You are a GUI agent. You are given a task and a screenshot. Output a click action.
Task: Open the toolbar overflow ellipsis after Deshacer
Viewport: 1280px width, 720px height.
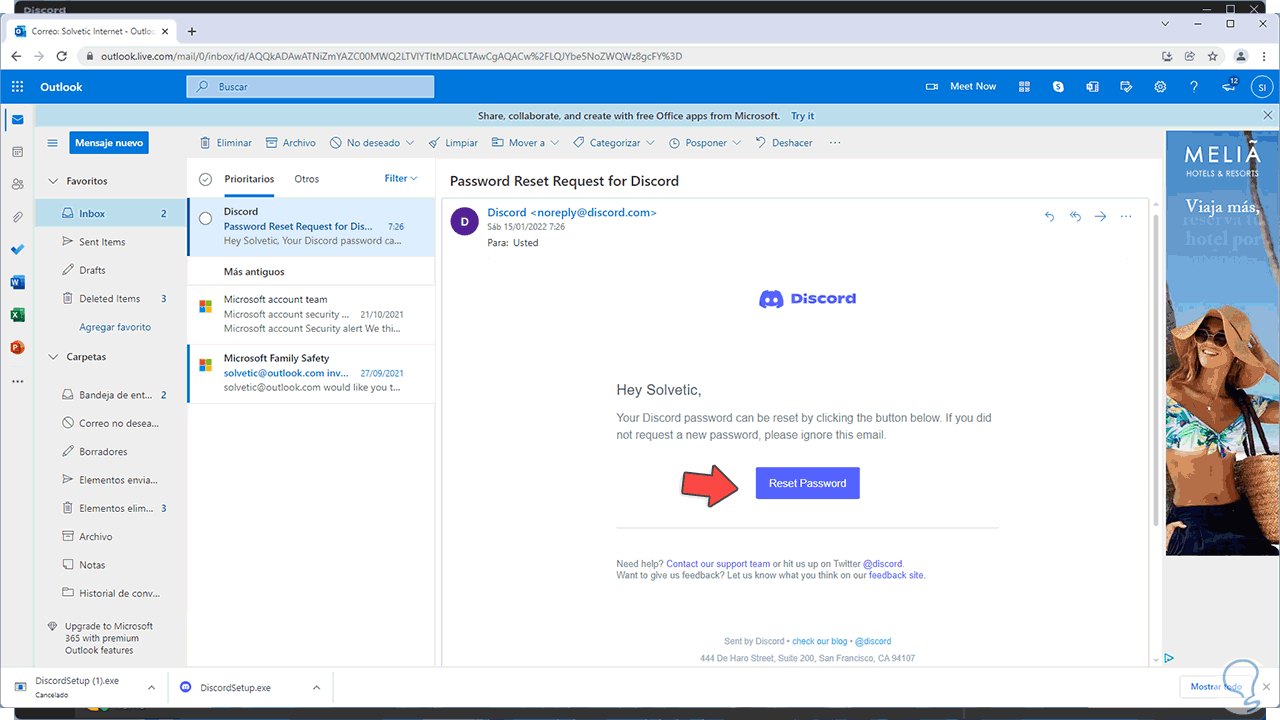835,143
